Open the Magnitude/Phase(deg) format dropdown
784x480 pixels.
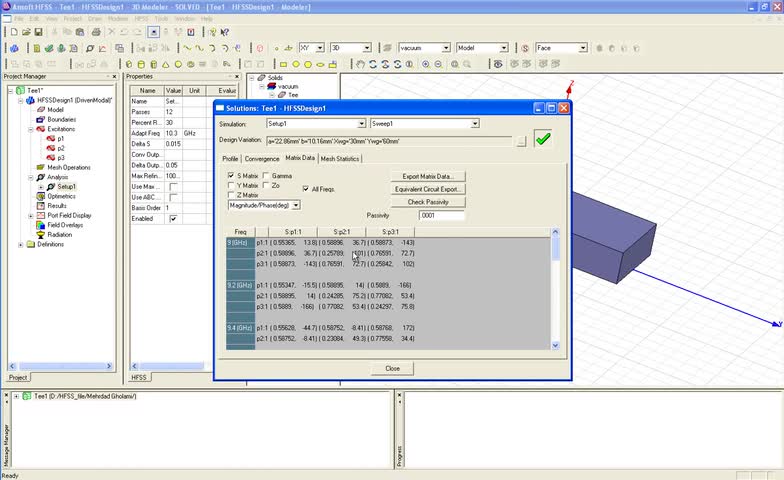pos(296,205)
